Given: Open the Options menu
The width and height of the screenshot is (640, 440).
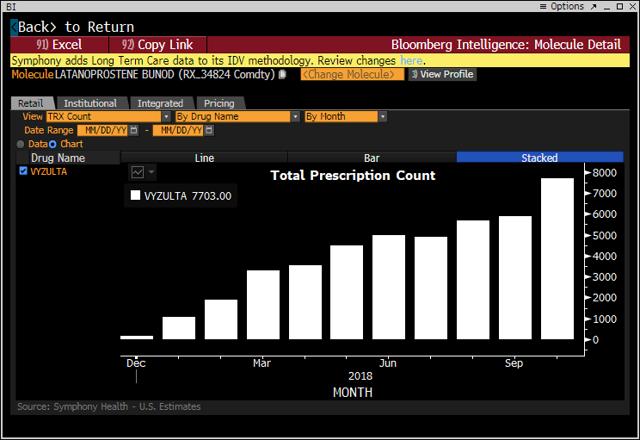Looking at the screenshot, I should point(562,6).
